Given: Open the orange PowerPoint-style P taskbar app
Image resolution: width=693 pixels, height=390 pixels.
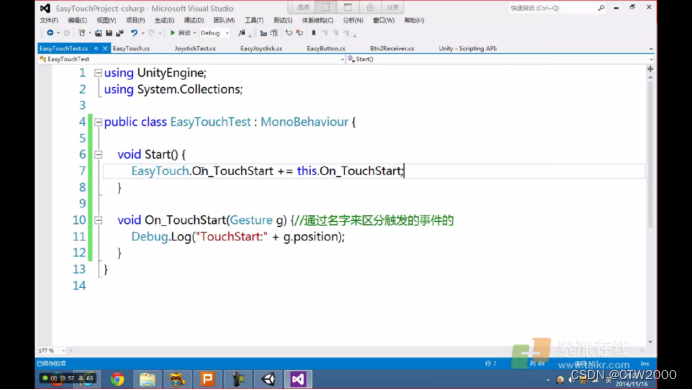Looking at the screenshot, I should coord(207,379).
